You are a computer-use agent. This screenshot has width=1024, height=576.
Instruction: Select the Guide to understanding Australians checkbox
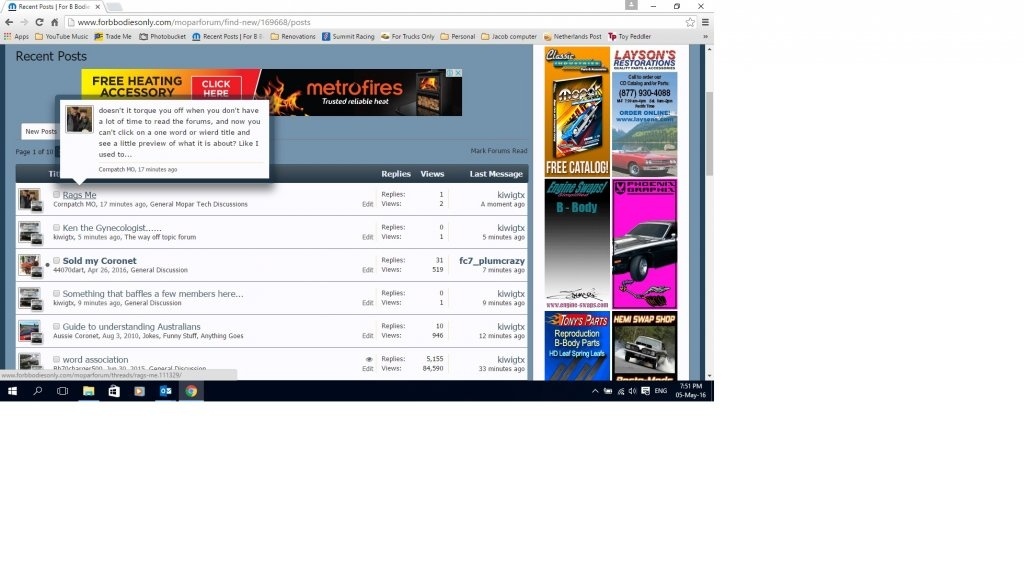pos(57,327)
